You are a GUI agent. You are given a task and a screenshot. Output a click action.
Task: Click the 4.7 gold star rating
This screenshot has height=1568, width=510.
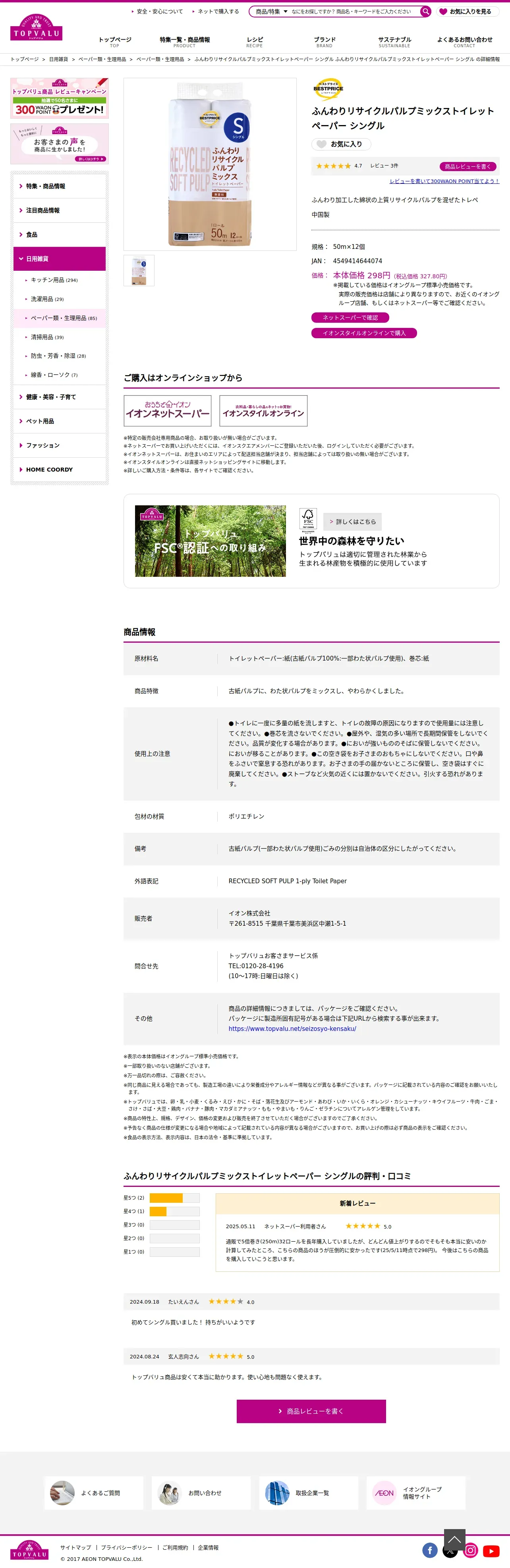(333, 166)
